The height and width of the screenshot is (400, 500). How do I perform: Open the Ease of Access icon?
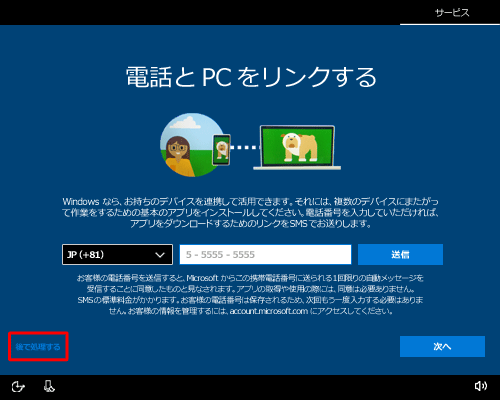[18, 387]
